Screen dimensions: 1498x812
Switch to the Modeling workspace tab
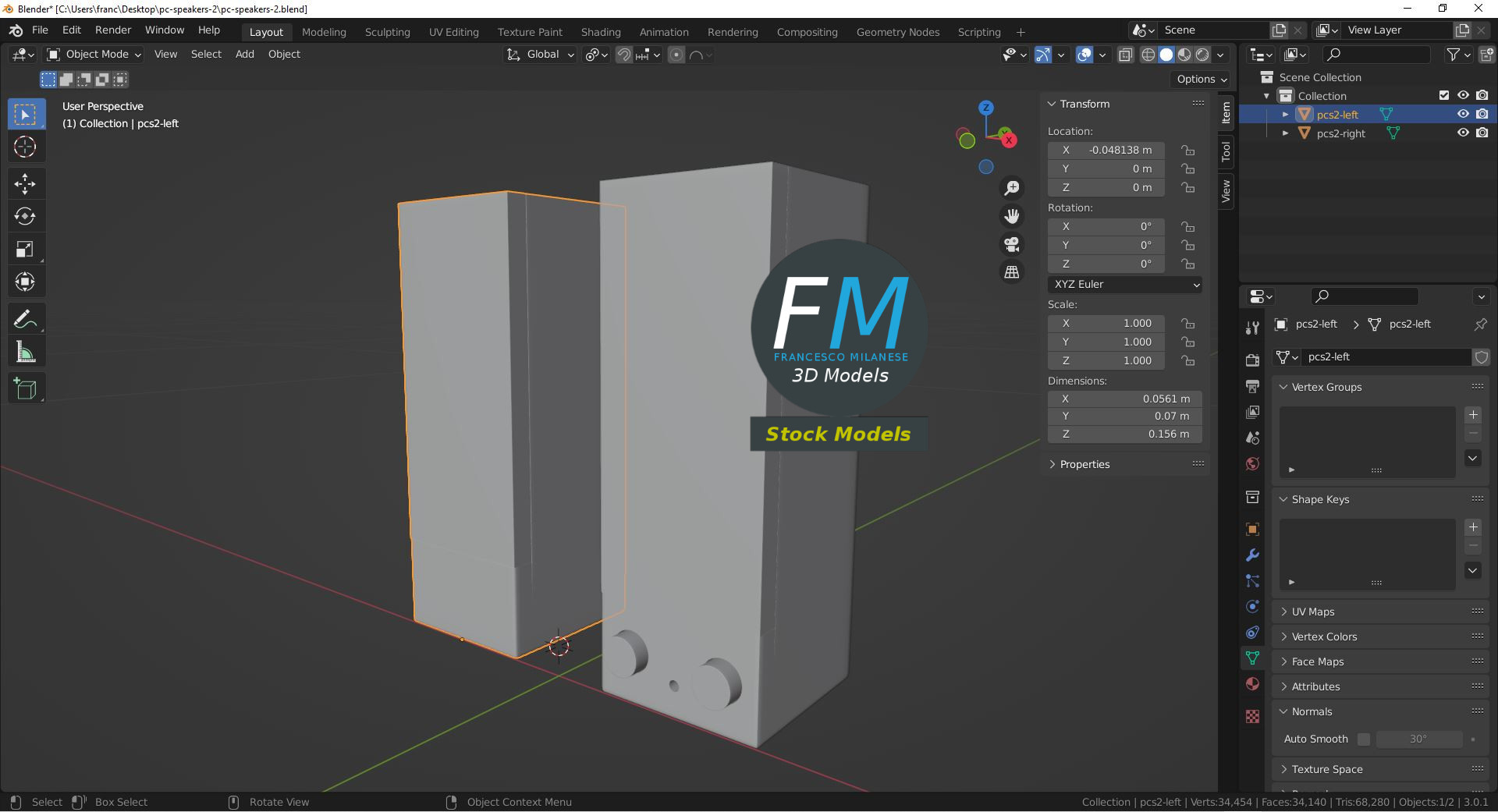click(x=324, y=32)
